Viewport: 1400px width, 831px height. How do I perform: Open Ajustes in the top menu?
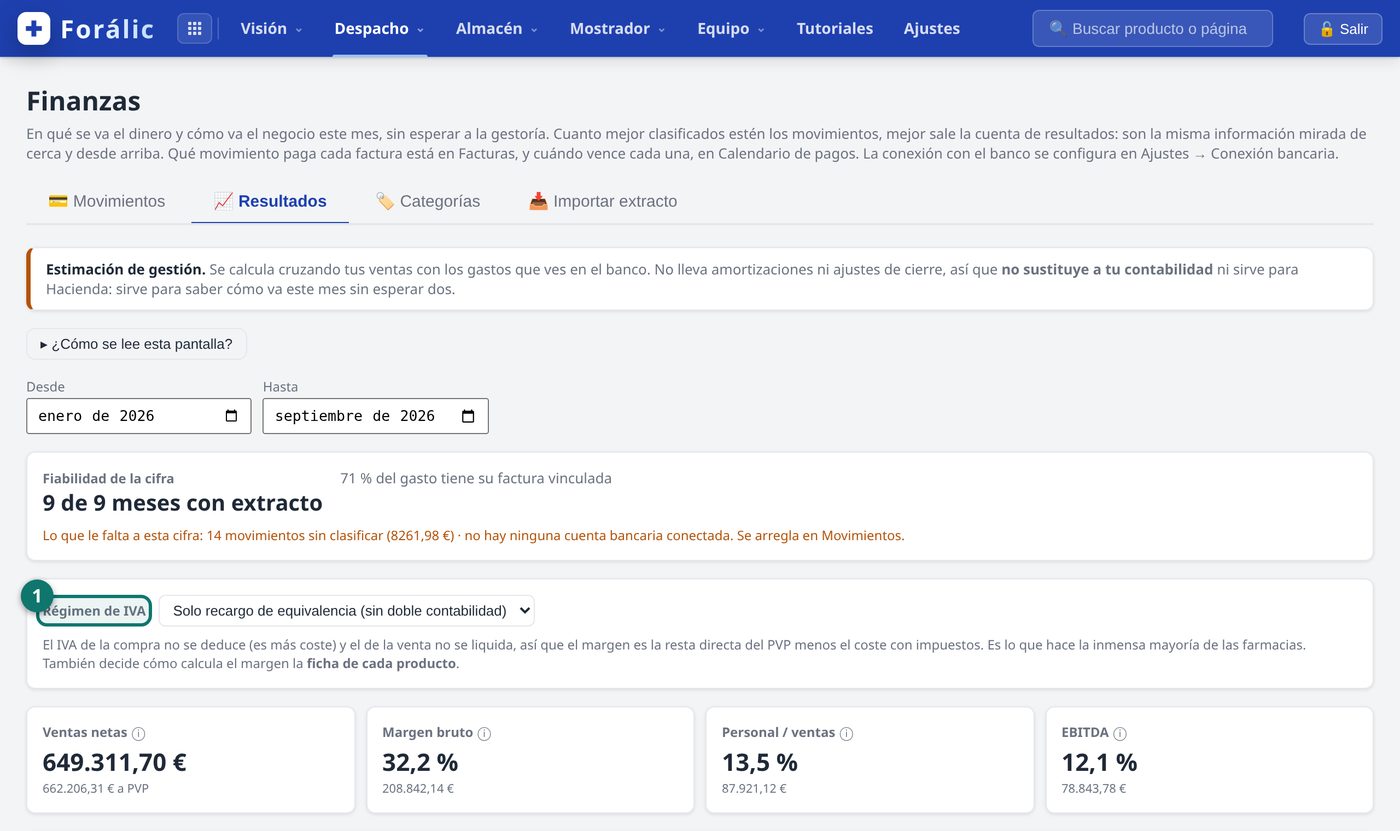(x=931, y=29)
